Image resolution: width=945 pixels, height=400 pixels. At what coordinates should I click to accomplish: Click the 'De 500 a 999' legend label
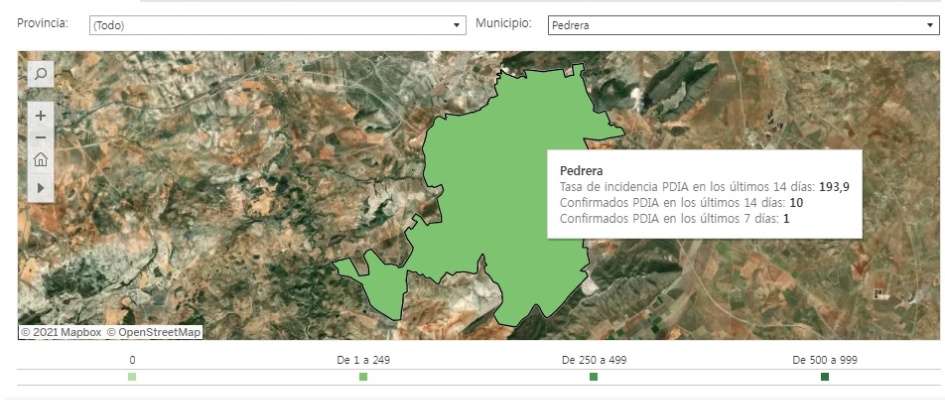(x=825, y=359)
